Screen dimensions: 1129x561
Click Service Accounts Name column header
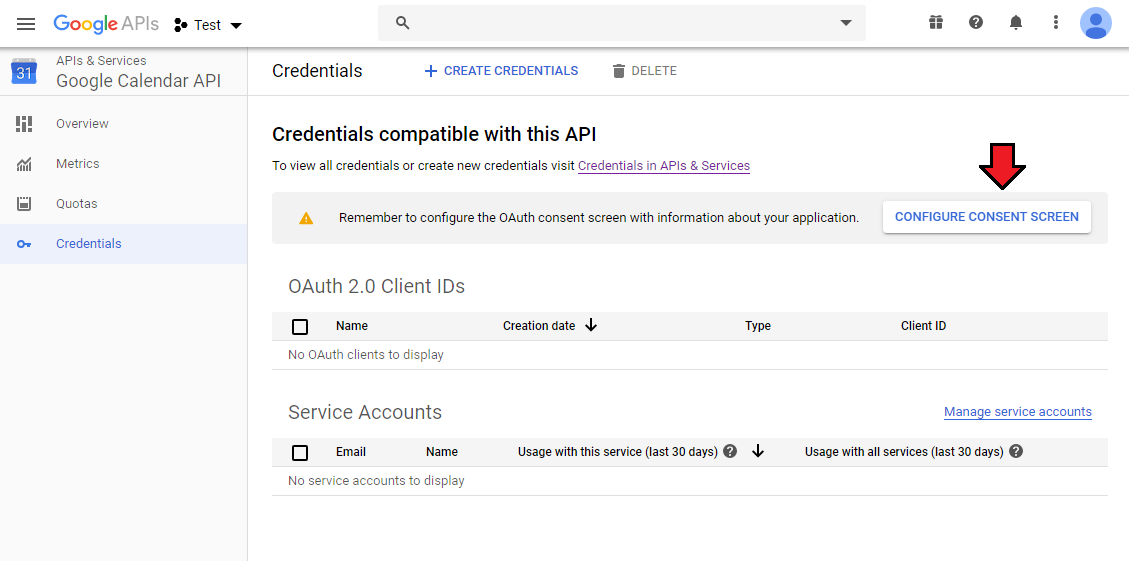pyautogui.click(x=441, y=452)
